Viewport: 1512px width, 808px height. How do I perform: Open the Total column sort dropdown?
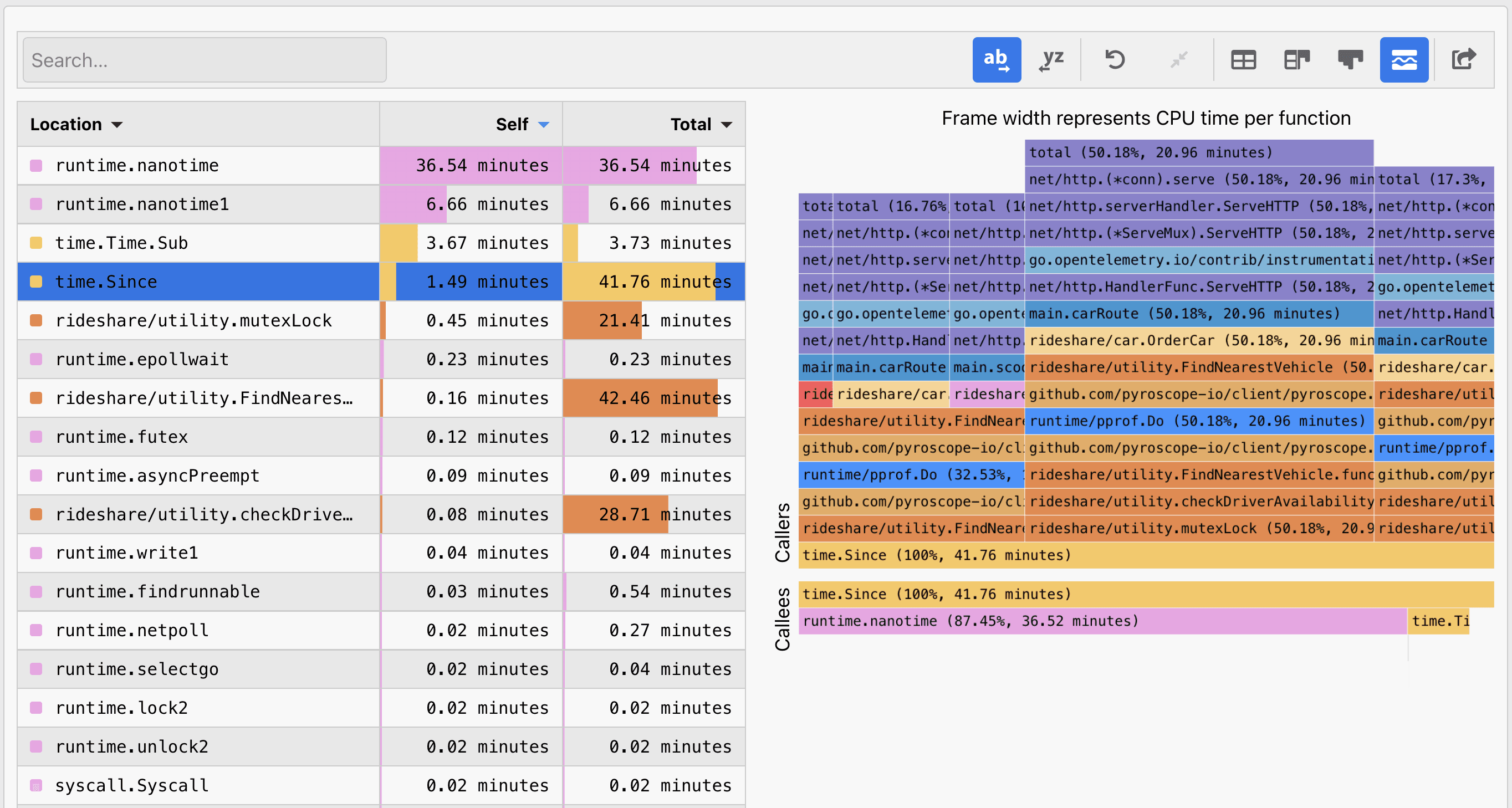point(726,124)
